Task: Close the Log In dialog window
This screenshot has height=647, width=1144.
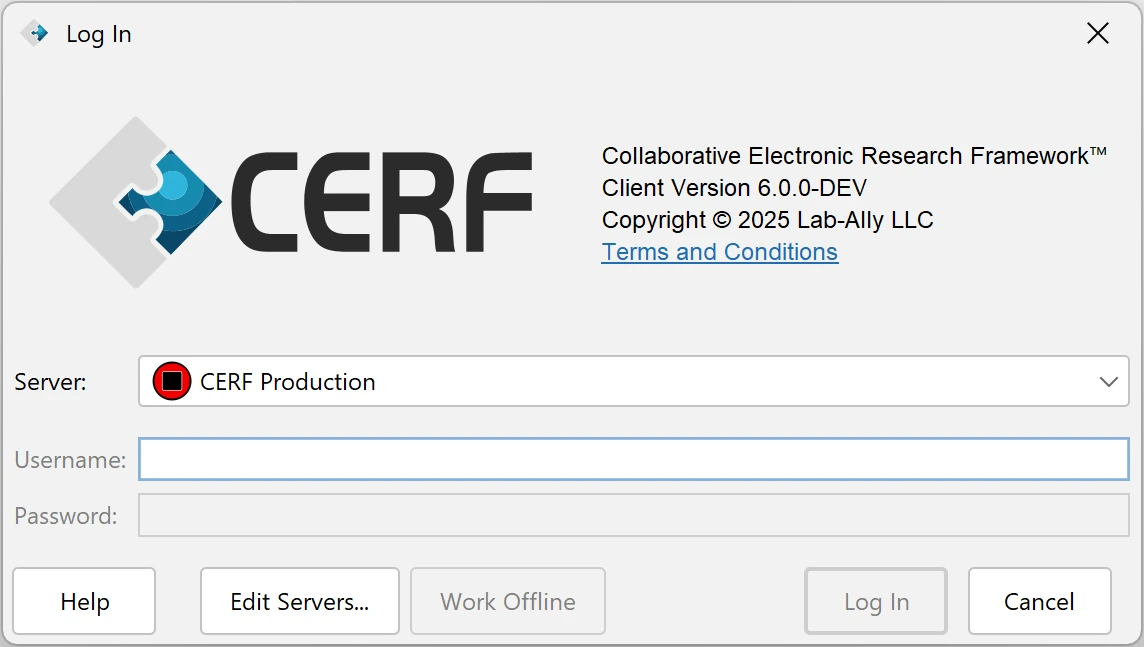Action: click(x=1097, y=34)
